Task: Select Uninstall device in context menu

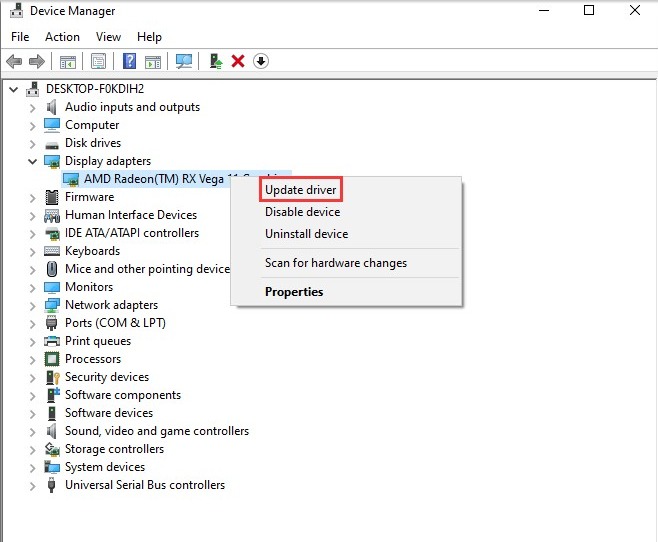Action: tap(306, 234)
